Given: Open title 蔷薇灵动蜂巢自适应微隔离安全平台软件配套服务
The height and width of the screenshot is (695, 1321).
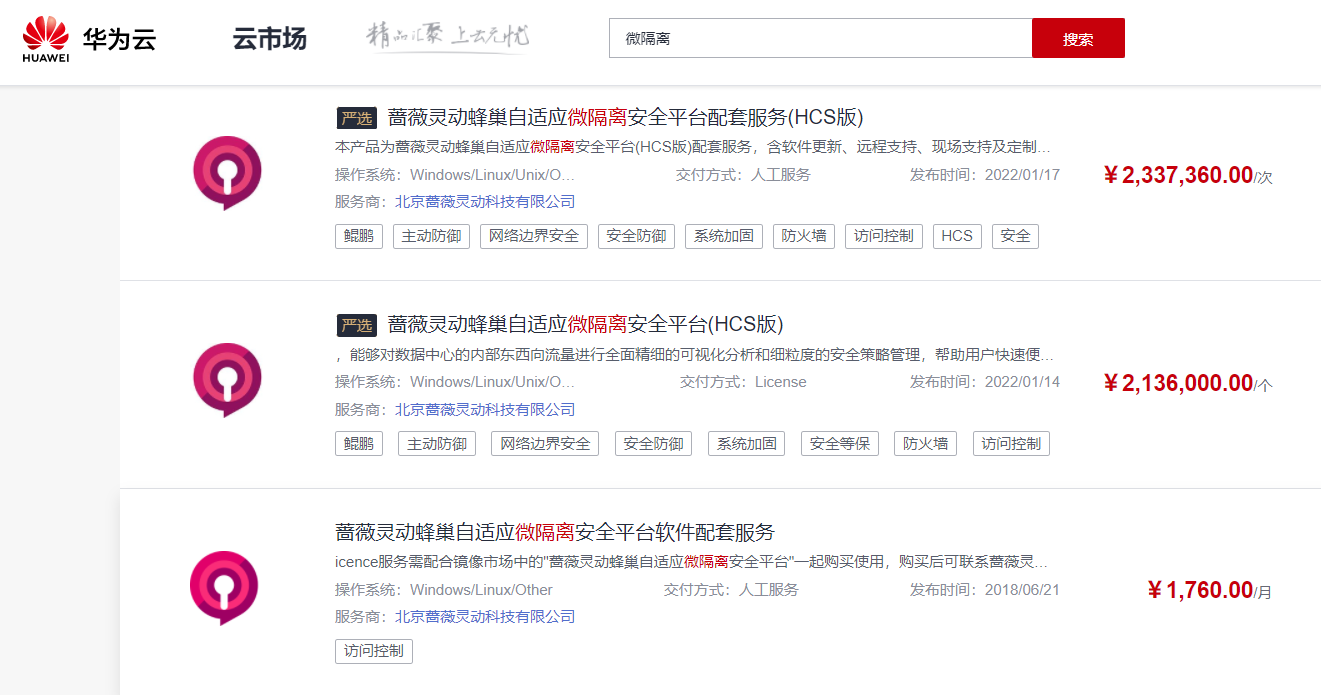Looking at the screenshot, I should point(555,532).
